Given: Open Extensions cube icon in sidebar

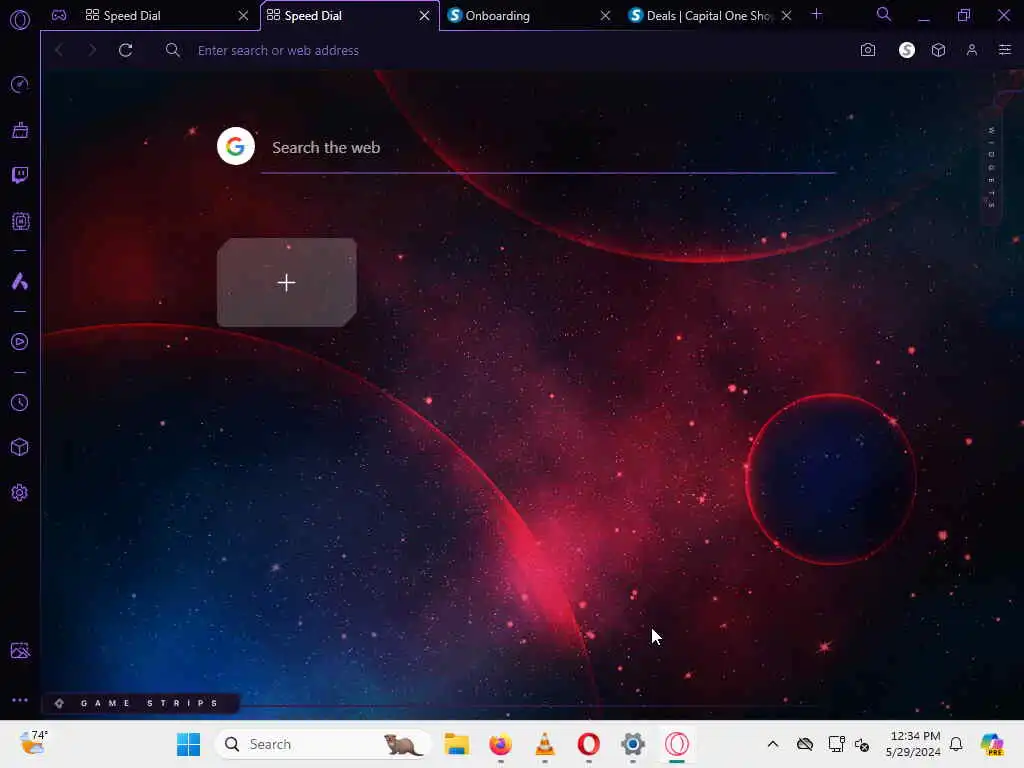Looking at the screenshot, I should coord(20,447).
